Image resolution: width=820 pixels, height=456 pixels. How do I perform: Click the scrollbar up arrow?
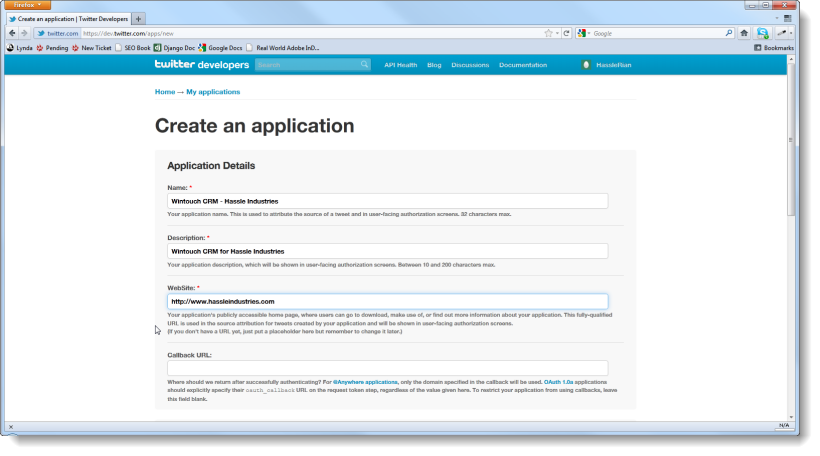[x=791, y=59]
